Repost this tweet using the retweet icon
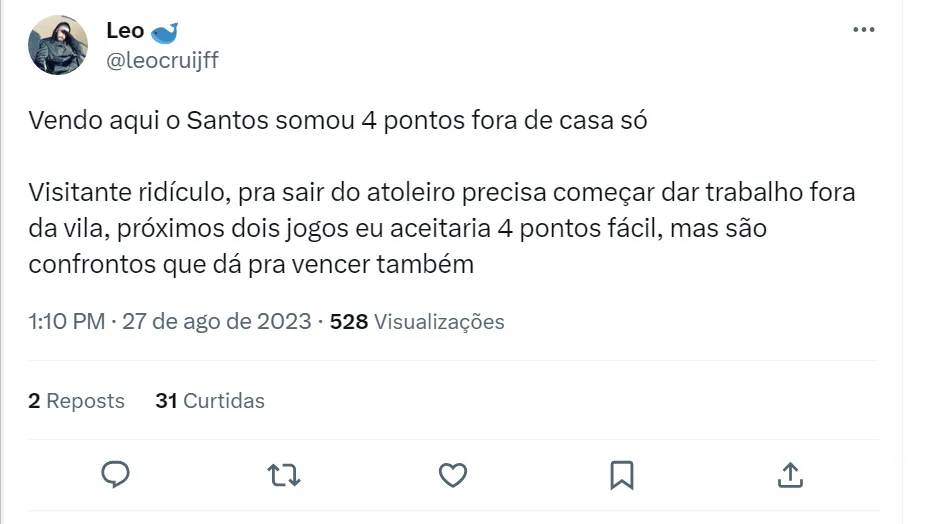Viewport: 928px width, 524px height. tap(285, 474)
